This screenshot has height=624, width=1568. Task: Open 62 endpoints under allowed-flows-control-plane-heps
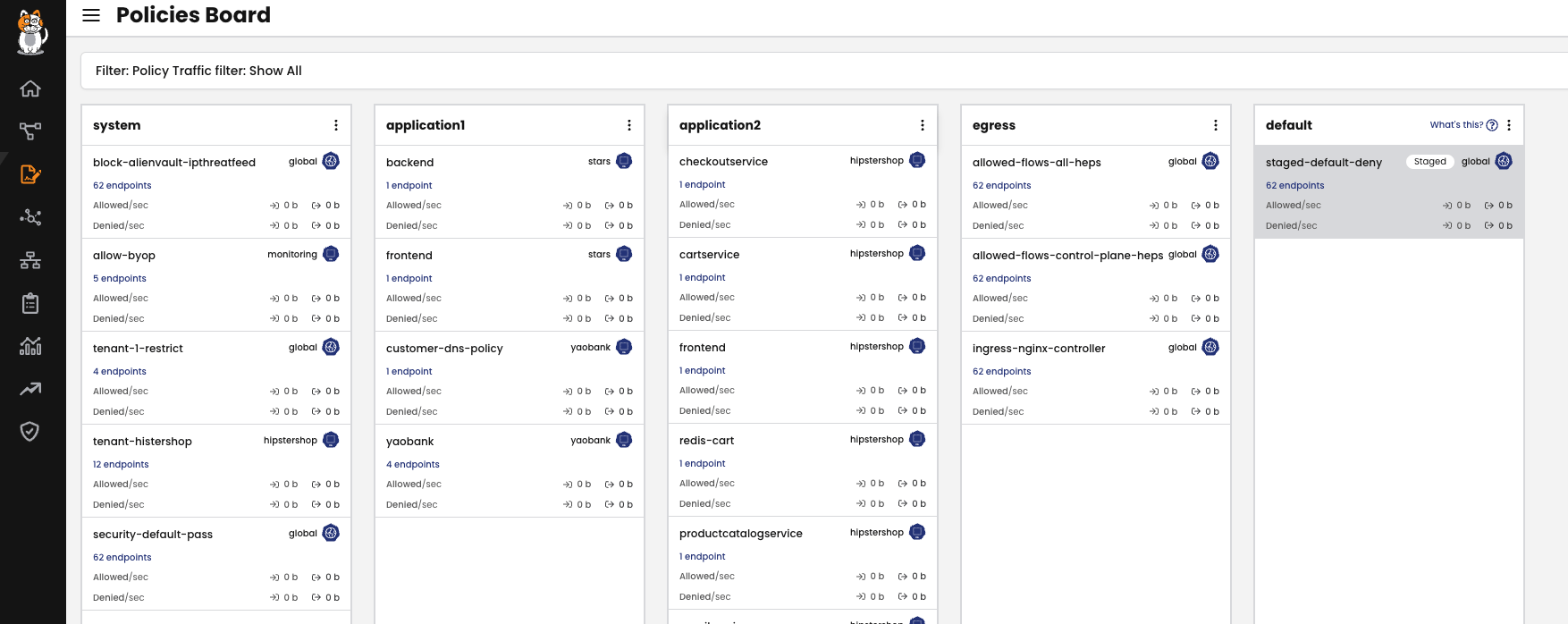(x=1002, y=279)
